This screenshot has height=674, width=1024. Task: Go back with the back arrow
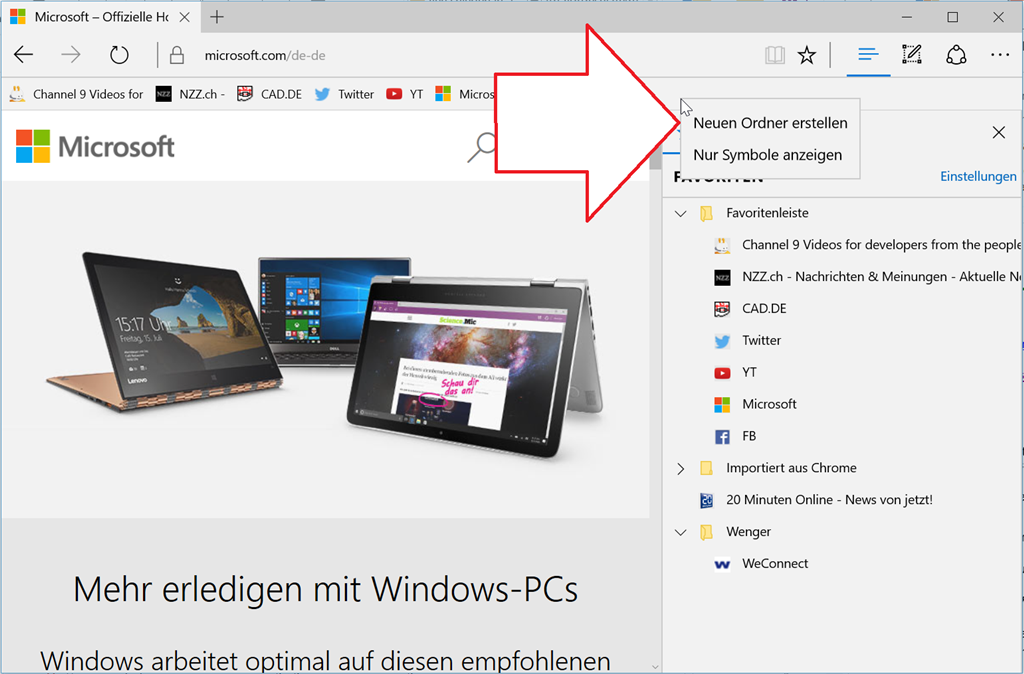(x=24, y=55)
